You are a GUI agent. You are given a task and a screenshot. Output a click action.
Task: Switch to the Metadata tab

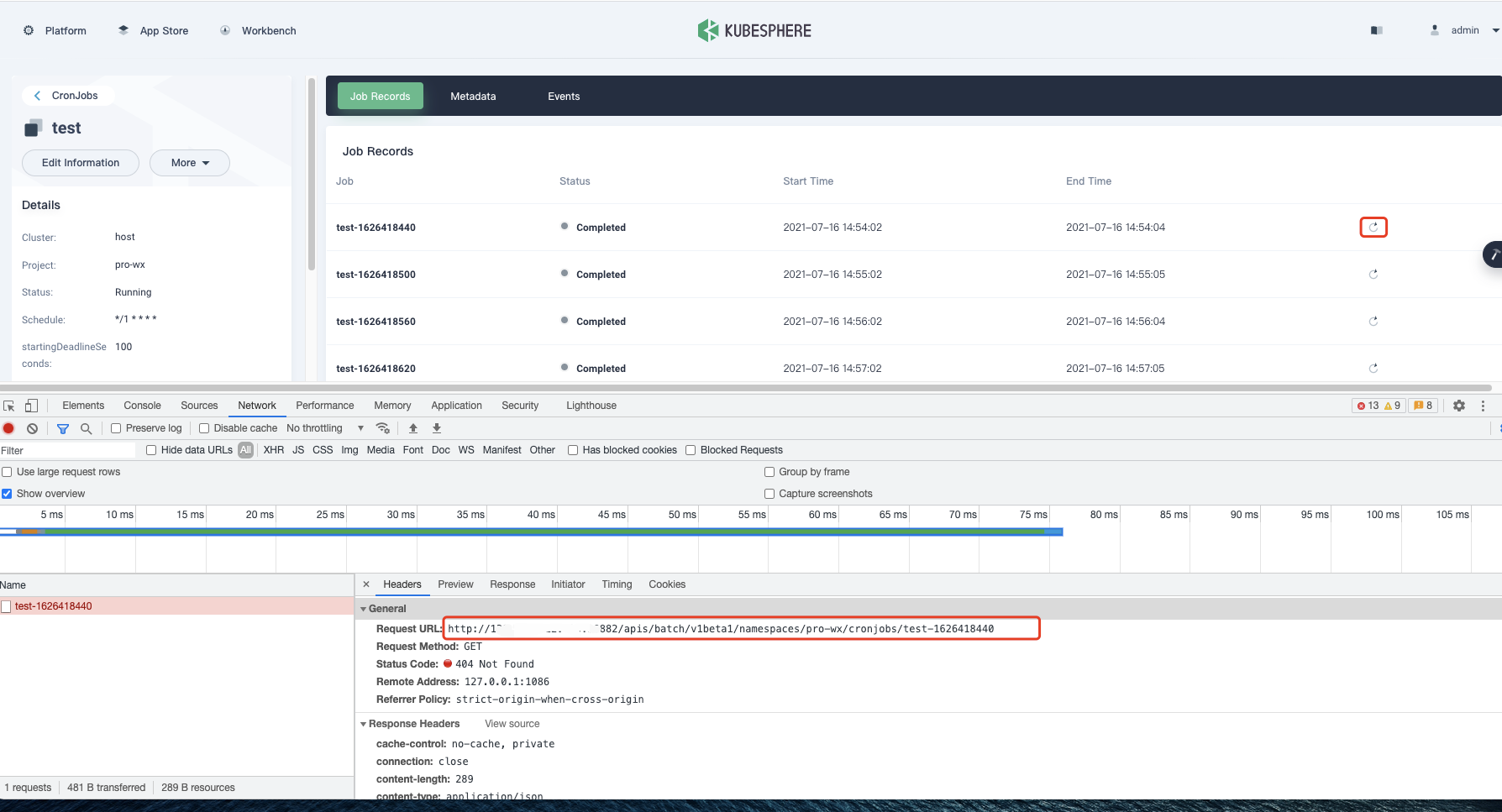point(473,96)
